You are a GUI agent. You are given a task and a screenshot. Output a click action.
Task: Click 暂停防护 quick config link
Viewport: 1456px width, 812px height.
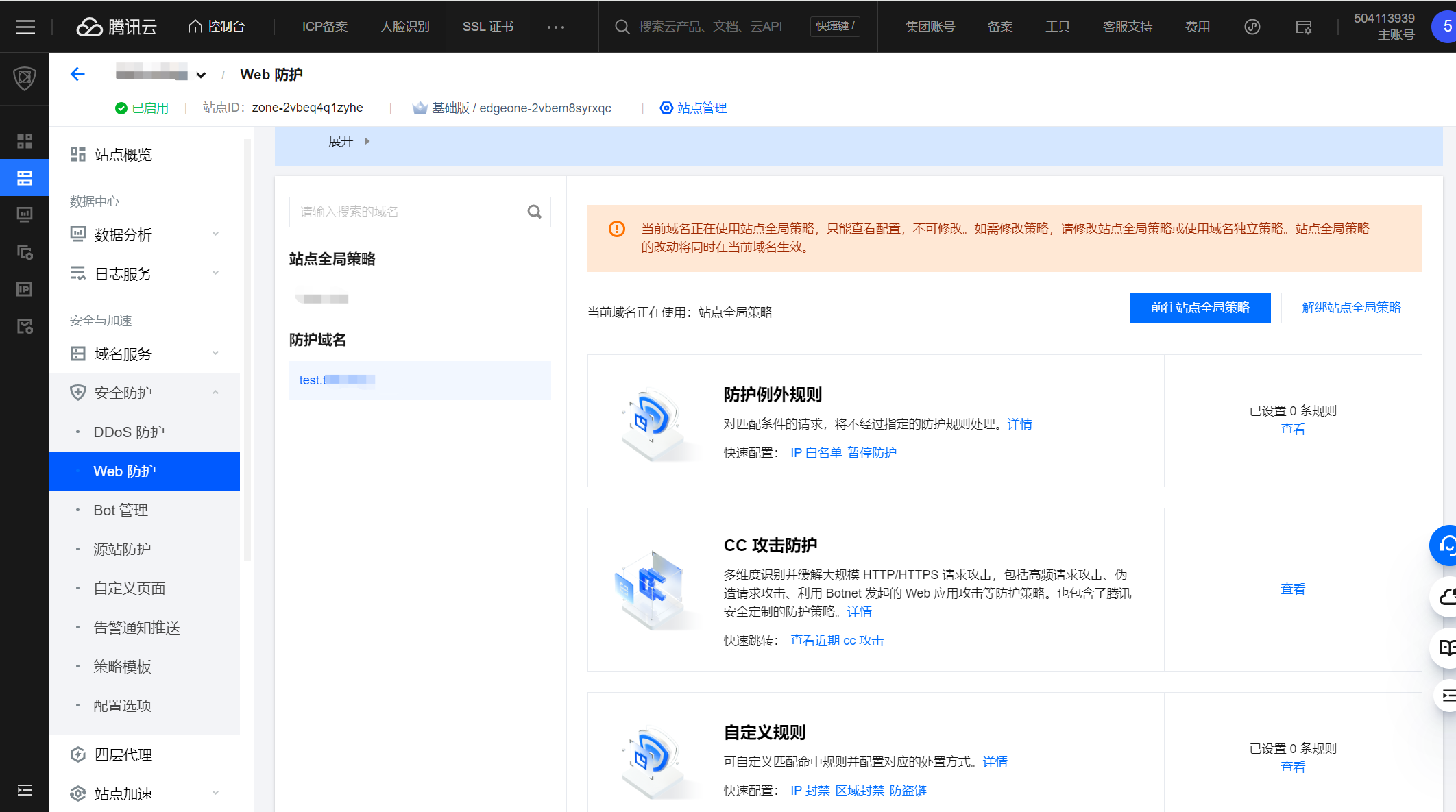tap(871, 453)
